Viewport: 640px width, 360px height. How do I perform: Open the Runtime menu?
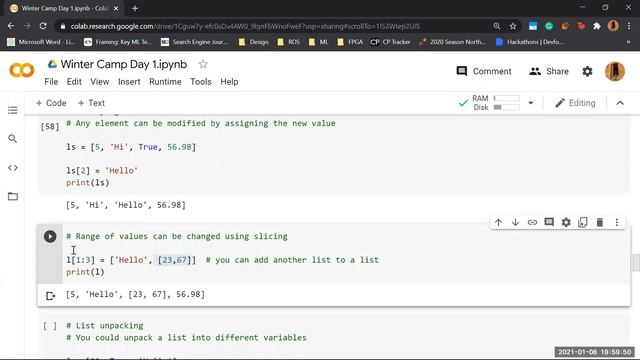pos(165,82)
